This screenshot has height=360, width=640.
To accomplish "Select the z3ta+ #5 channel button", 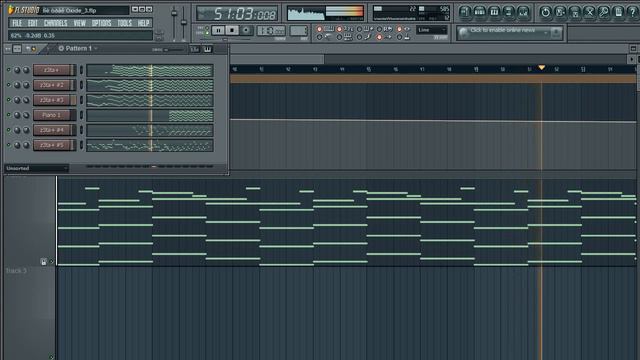I will coord(52,145).
